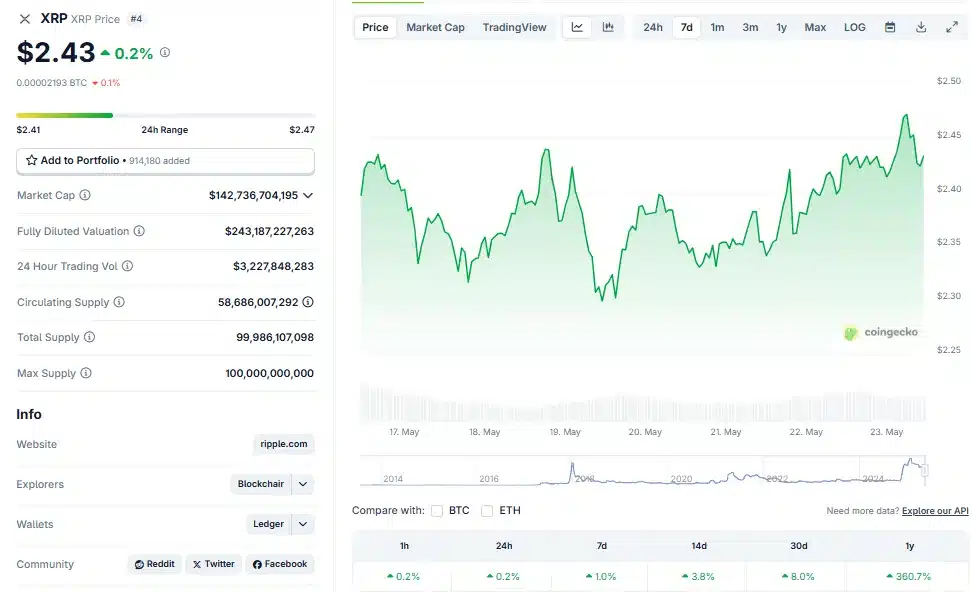Click the $142,736,704,195 market cap value
Screen dimensions: 972x592
click(x=254, y=195)
